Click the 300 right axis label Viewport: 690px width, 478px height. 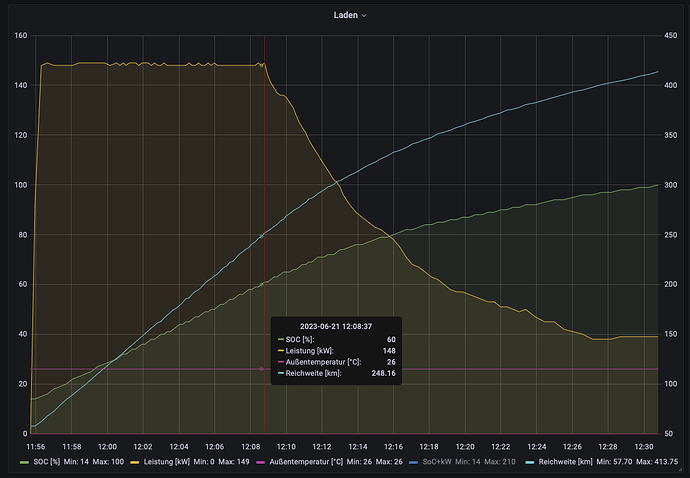tap(671, 185)
